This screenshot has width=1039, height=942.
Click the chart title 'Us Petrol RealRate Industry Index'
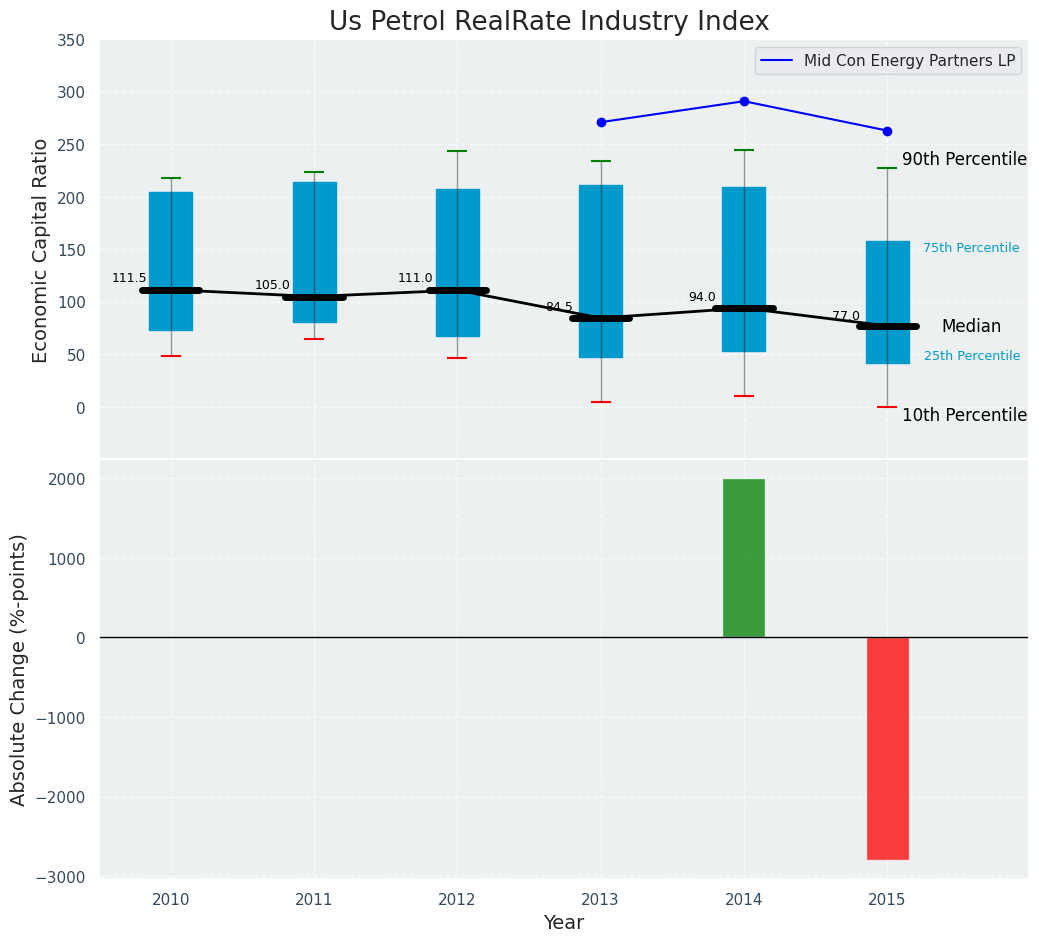pyautogui.click(x=549, y=22)
